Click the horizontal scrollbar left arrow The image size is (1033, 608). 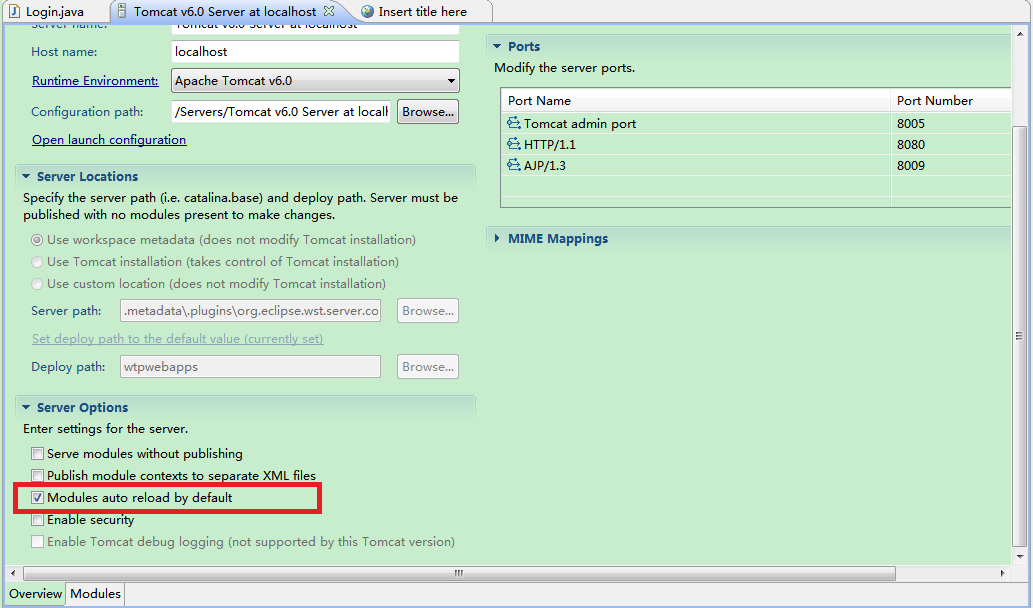click(x=13, y=573)
